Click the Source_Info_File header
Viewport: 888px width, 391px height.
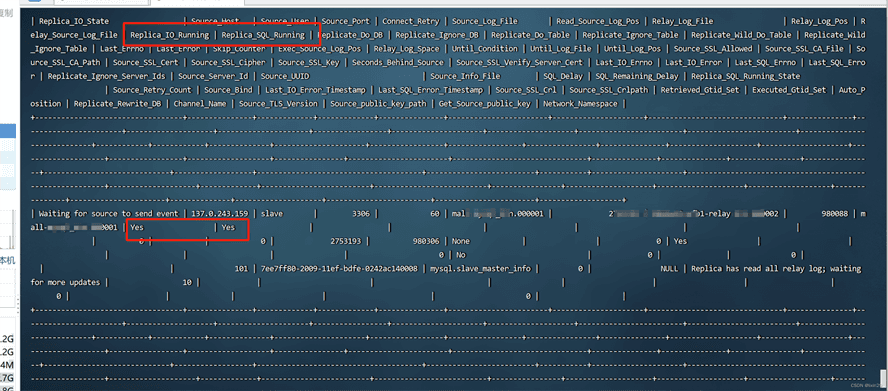tap(466, 76)
